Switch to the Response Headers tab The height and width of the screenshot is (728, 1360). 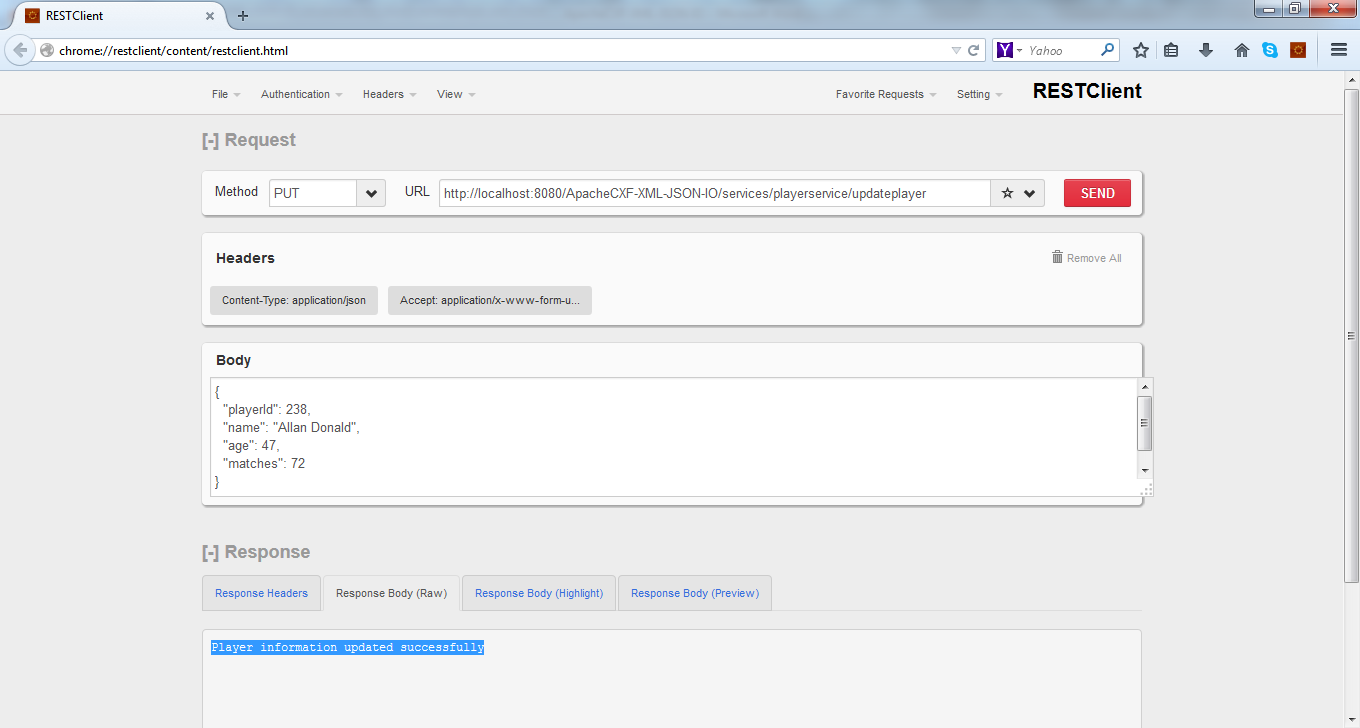tap(262, 593)
